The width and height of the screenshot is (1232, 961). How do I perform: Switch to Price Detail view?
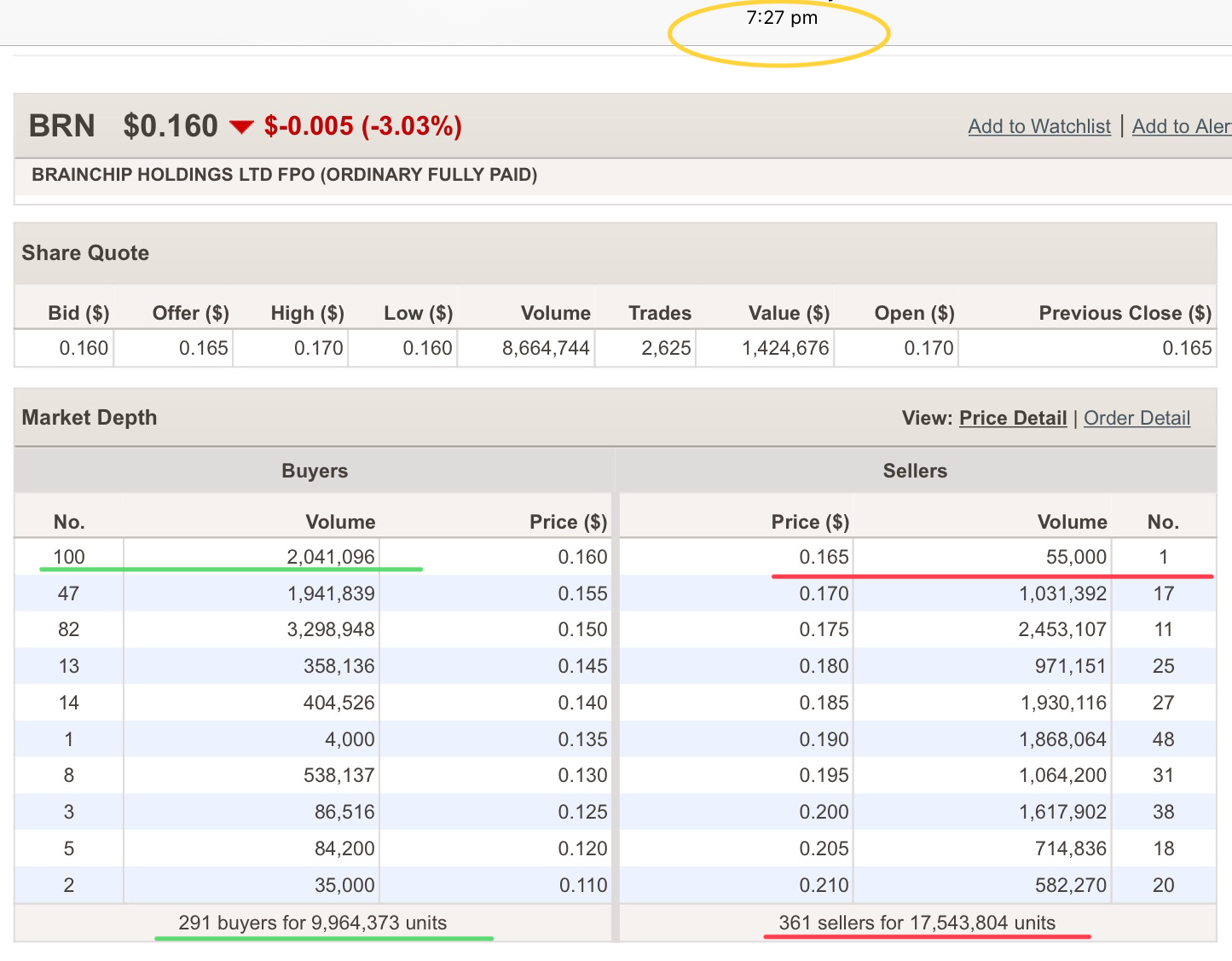1012,418
